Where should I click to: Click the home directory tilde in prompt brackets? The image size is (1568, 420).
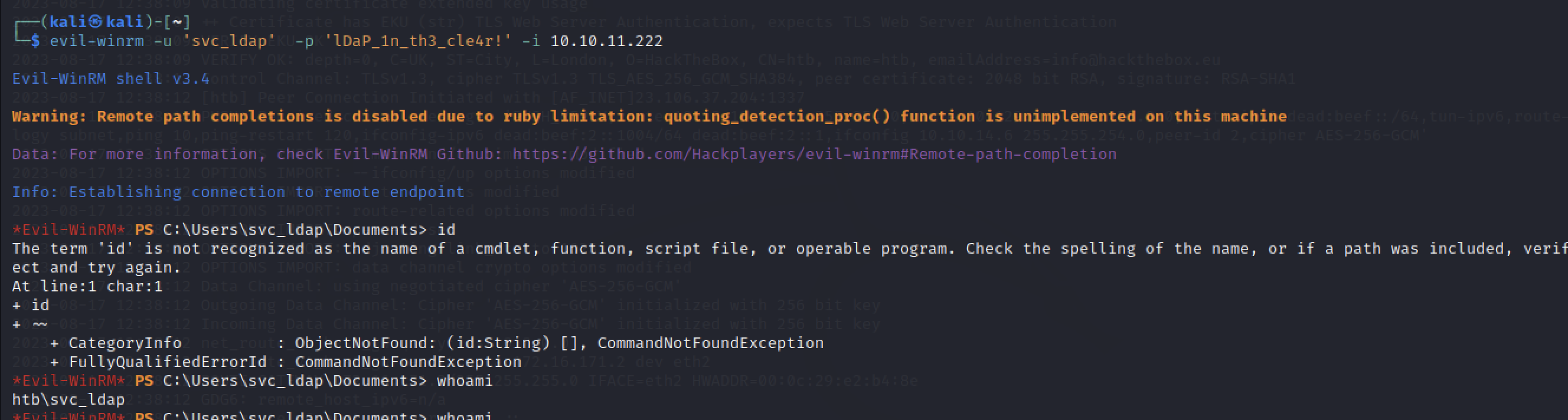[177, 22]
